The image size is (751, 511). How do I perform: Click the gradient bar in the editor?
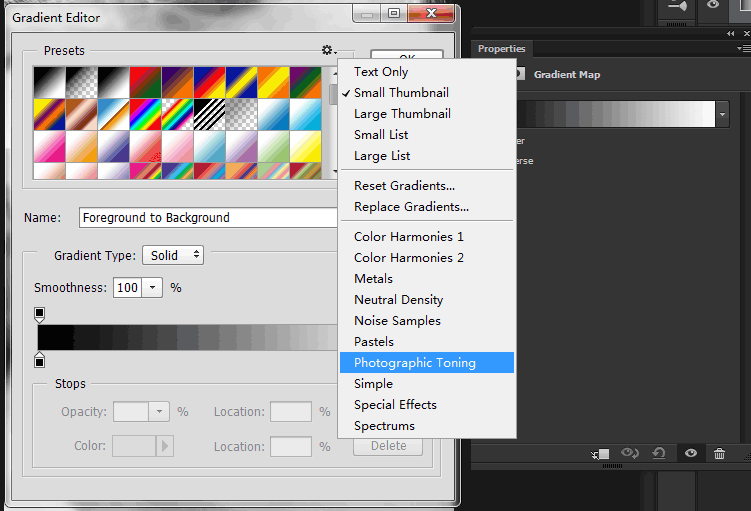187,338
